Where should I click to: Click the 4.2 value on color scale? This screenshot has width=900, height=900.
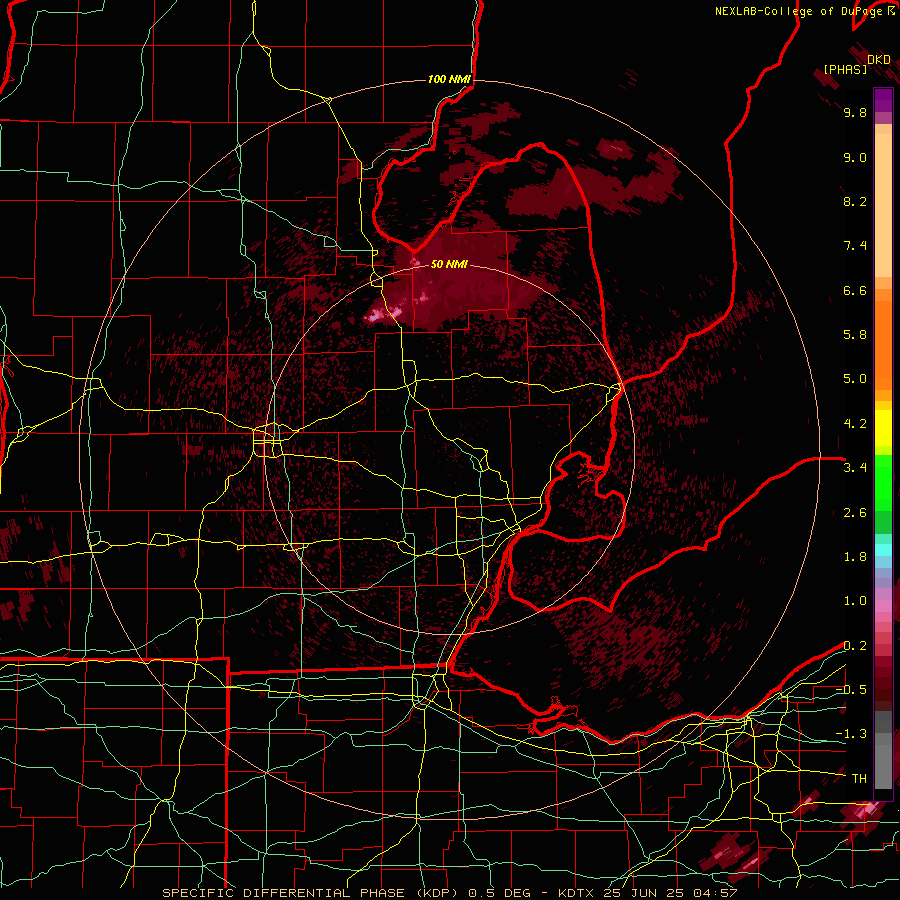(x=855, y=424)
